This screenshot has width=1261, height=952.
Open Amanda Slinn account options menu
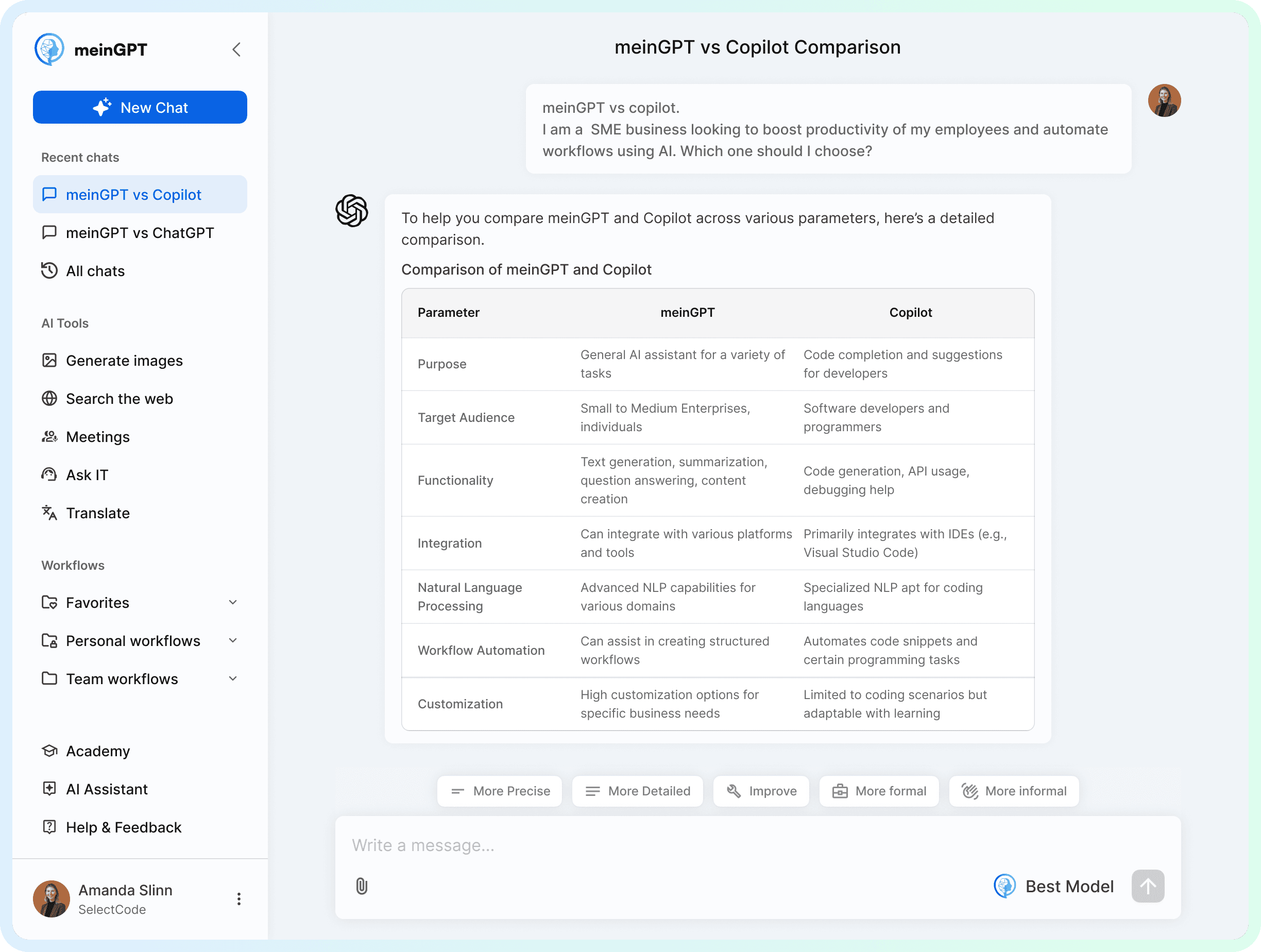[x=239, y=899]
